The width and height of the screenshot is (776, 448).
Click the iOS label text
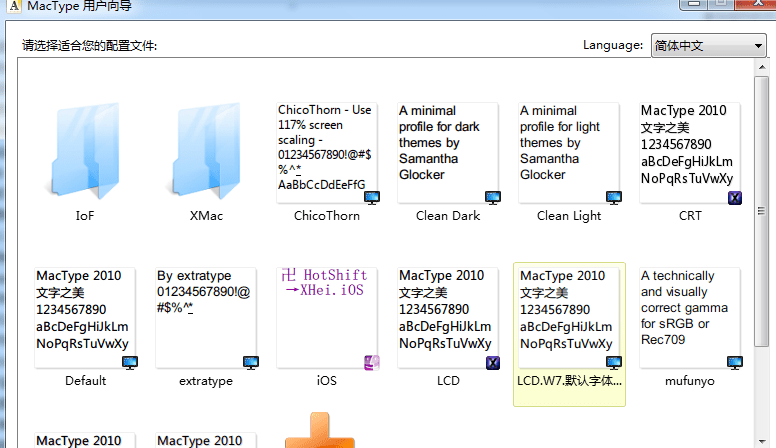[x=327, y=381]
